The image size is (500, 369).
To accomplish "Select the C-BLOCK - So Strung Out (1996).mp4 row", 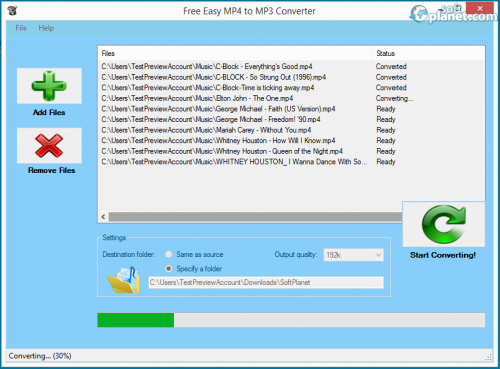I will [x=291, y=77].
